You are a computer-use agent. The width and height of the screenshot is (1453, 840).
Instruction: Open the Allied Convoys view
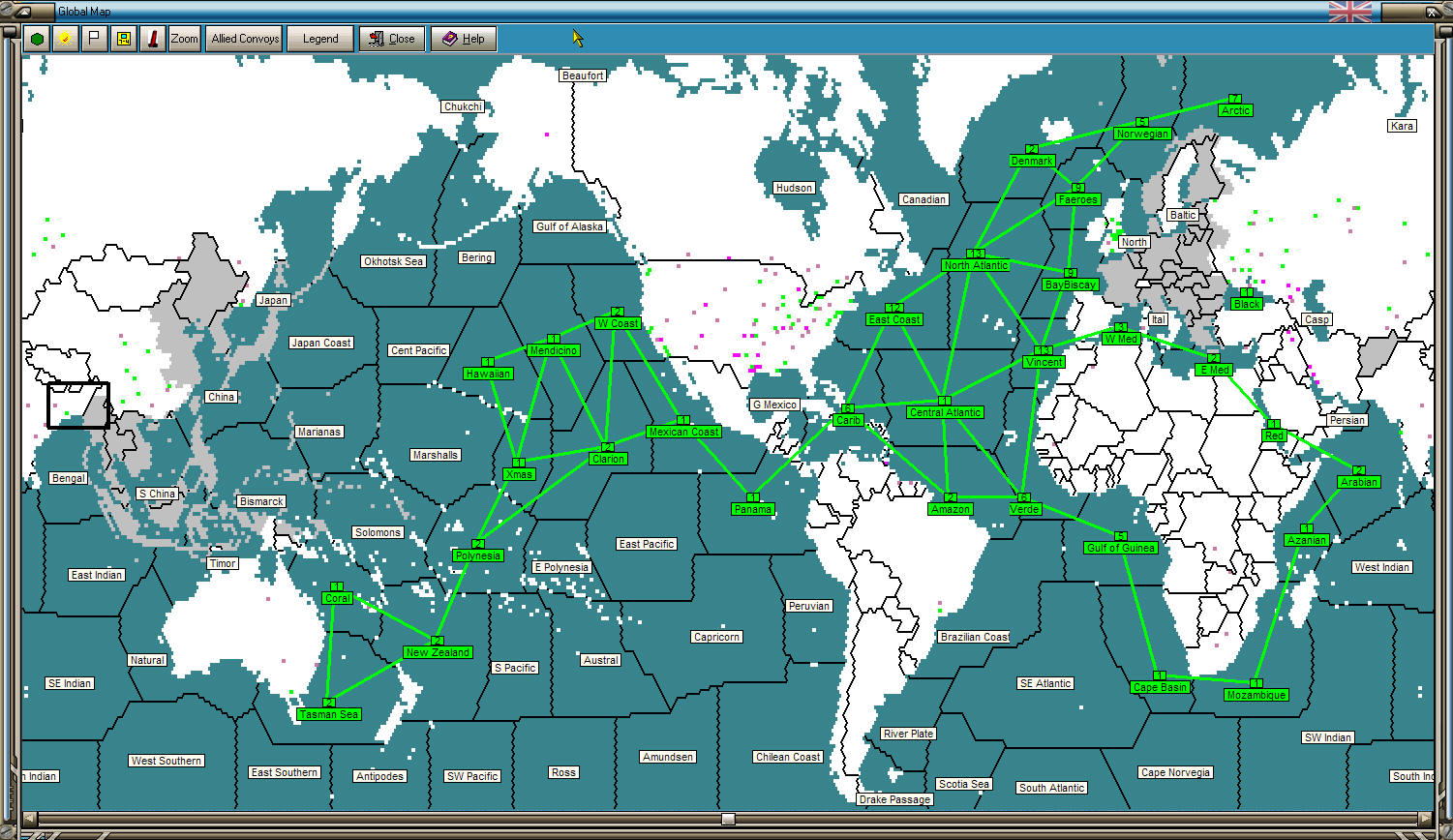coord(243,38)
